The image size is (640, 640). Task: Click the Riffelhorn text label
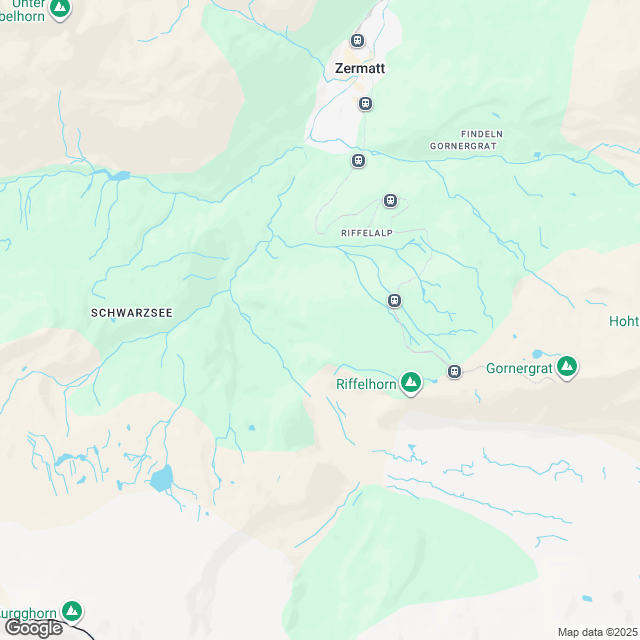coord(366,384)
